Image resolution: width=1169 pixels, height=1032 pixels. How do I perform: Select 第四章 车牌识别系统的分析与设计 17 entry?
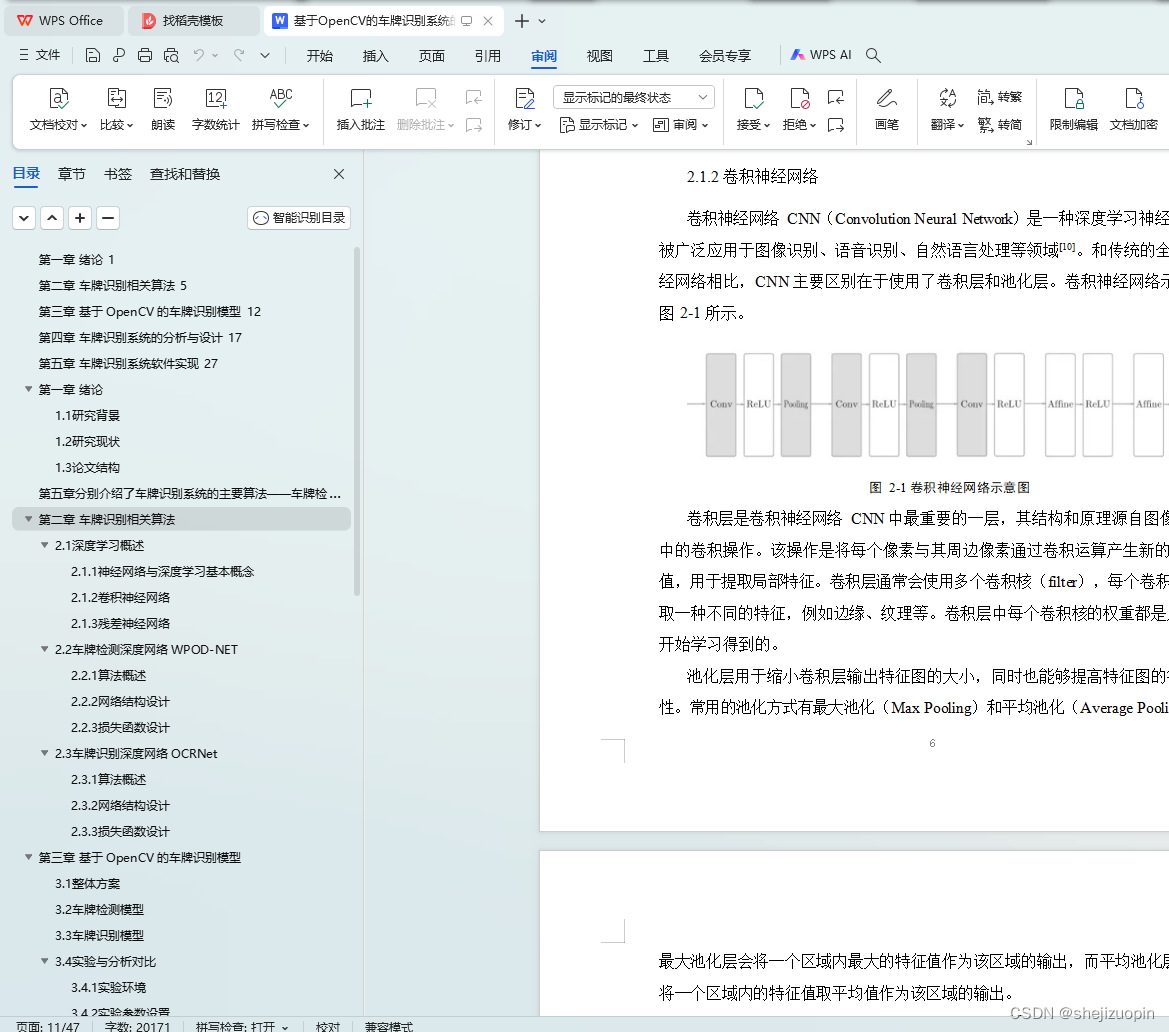pos(140,337)
